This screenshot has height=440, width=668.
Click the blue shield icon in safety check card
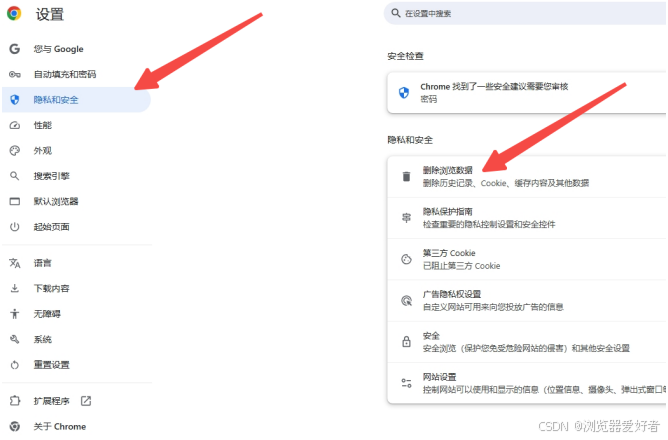[403, 92]
